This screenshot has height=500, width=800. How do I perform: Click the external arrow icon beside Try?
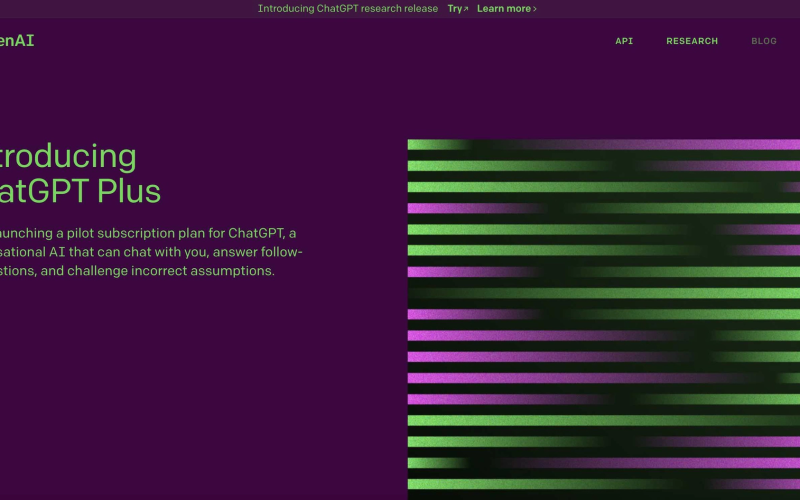click(x=465, y=9)
